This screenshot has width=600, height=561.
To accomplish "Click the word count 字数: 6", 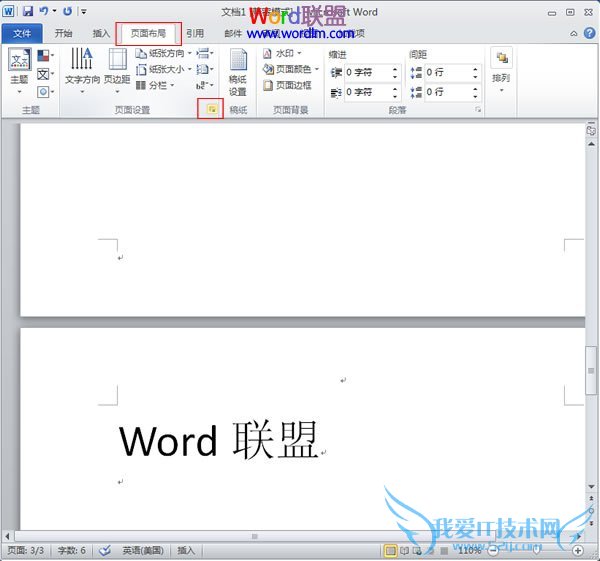I will click(x=72, y=551).
